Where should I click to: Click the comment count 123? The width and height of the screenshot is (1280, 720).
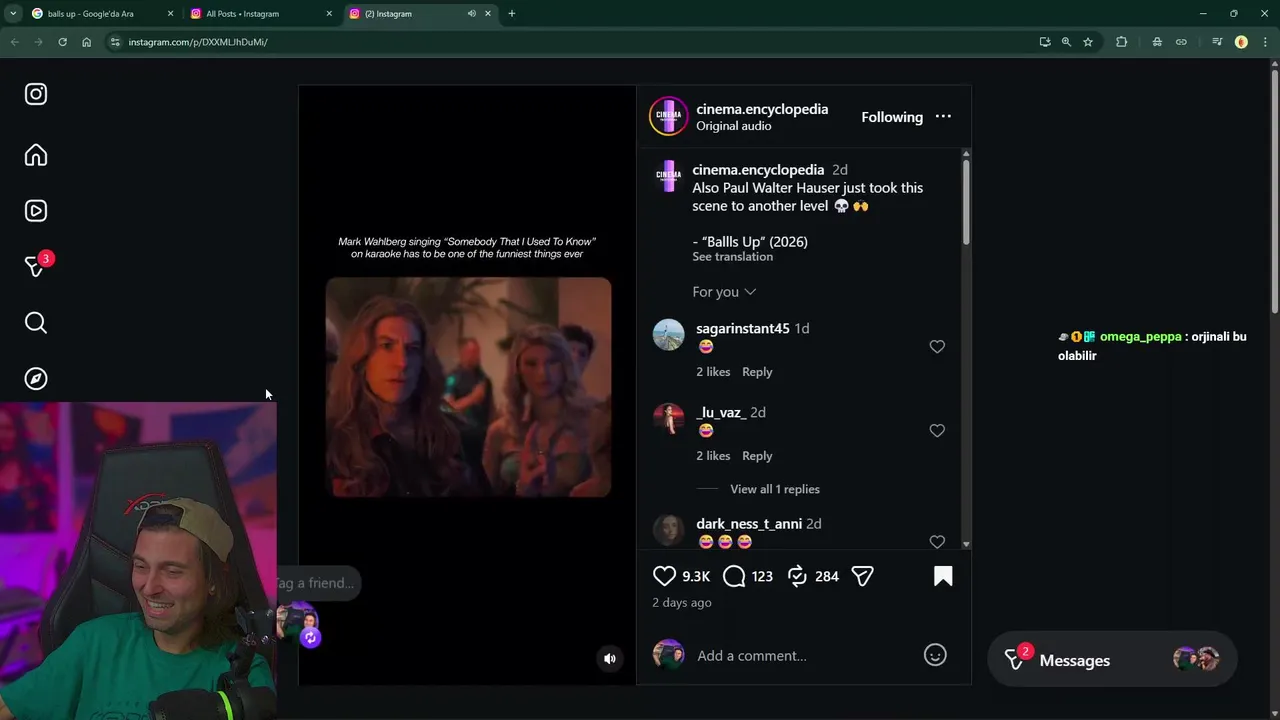tap(762, 577)
